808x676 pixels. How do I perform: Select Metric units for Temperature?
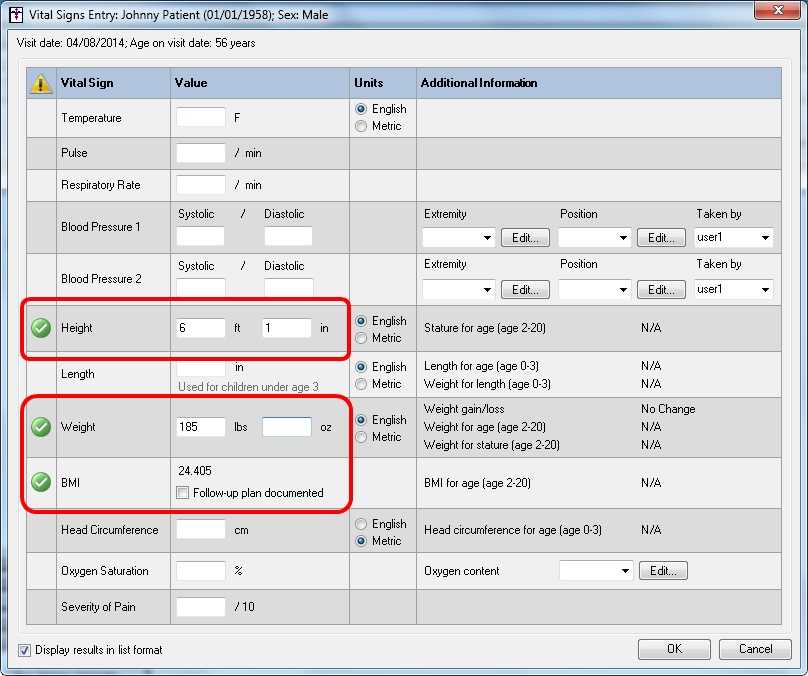click(x=361, y=126)
